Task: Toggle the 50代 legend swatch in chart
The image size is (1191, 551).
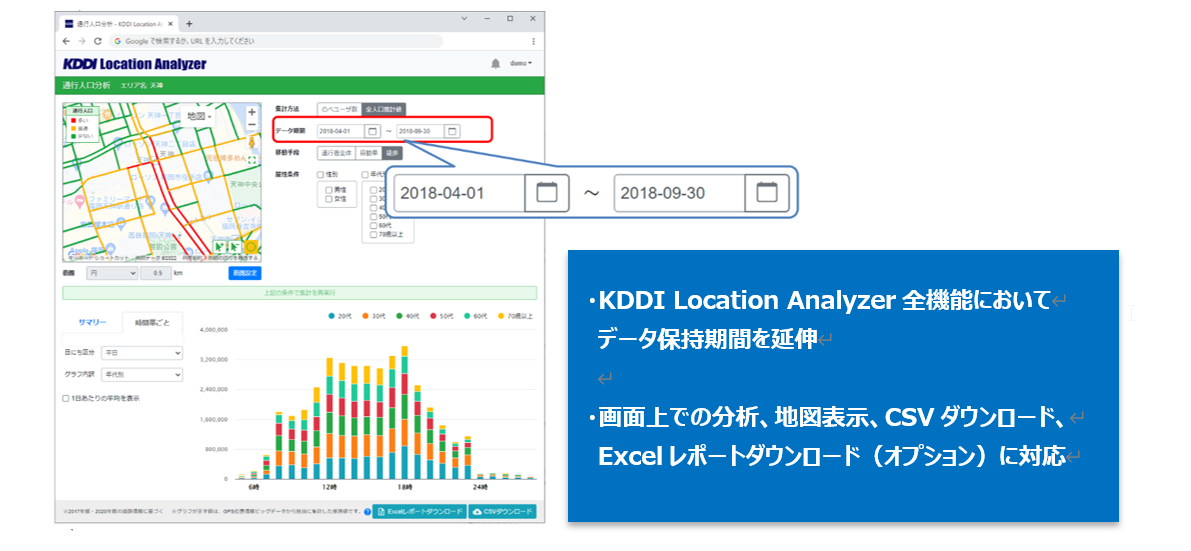Action: click(432, 315)
